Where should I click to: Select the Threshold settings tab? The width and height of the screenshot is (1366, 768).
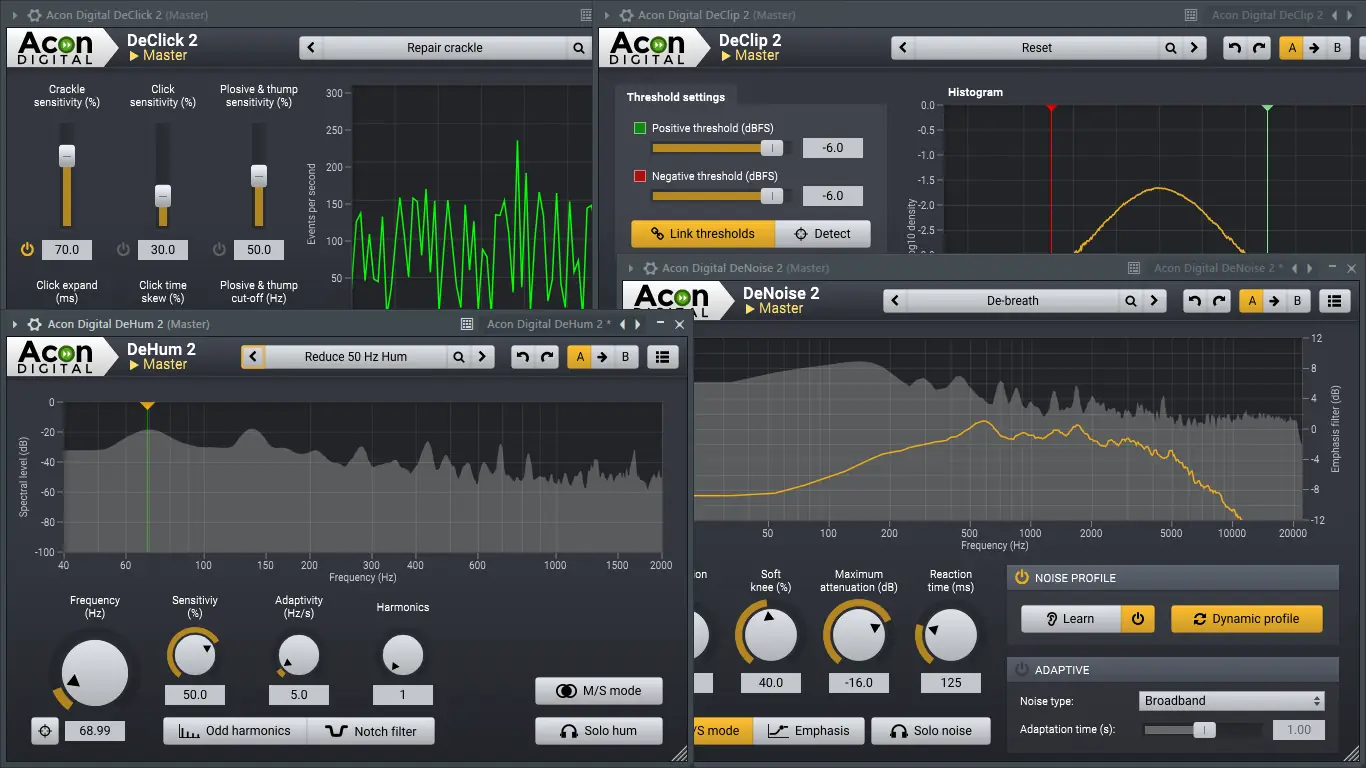point(675,97)
